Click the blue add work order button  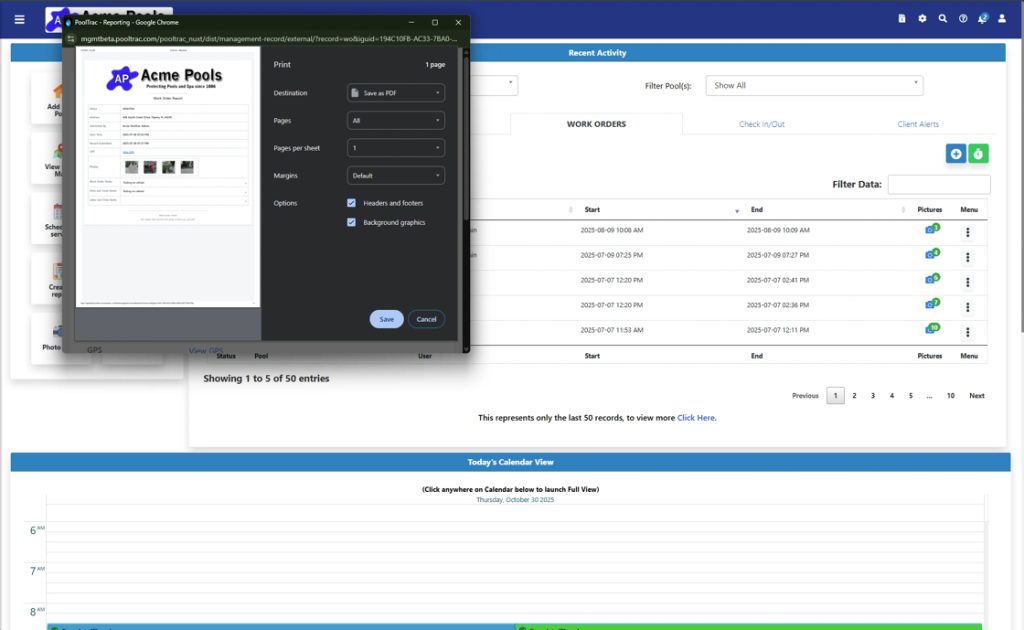click(x=956, y=153)
